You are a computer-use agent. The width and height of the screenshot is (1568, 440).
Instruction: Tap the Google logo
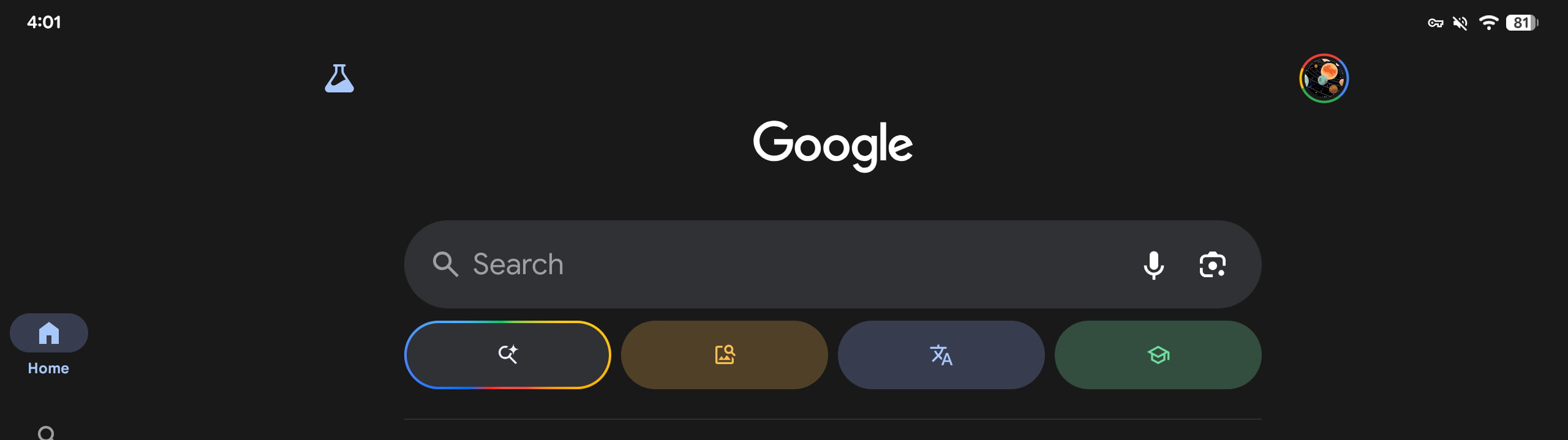click(832, 145)
